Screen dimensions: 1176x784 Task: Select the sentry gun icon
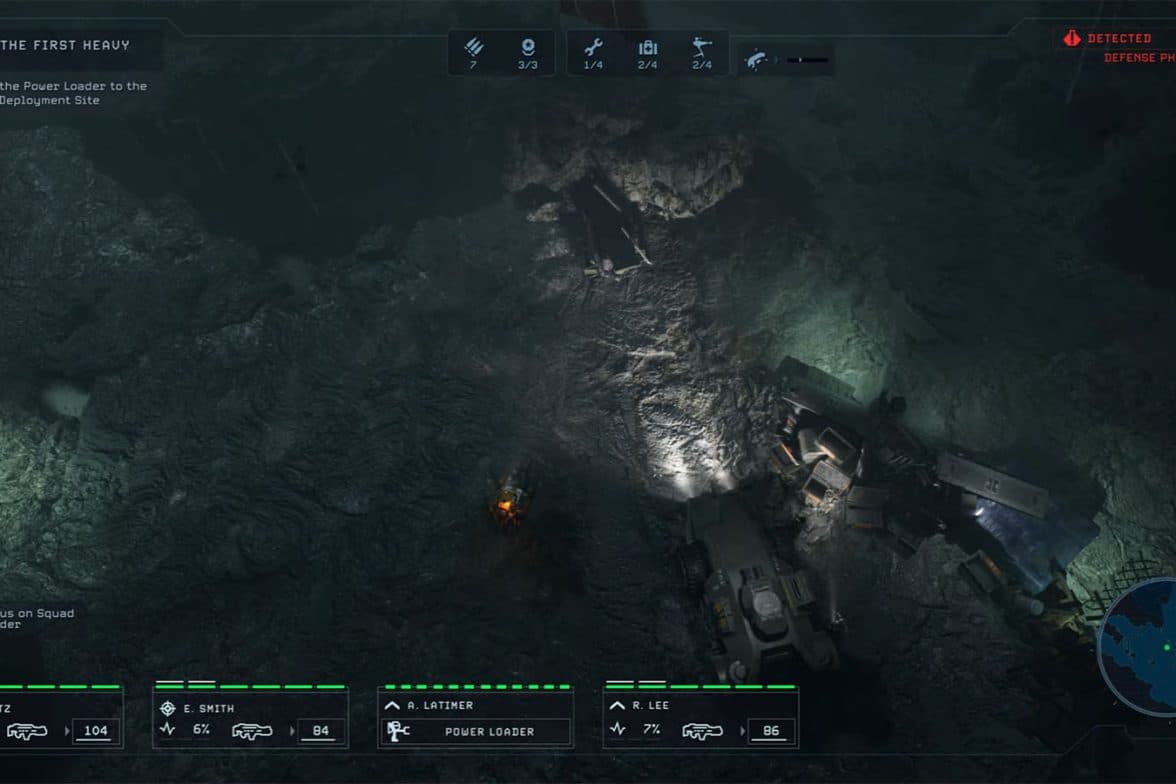tap(702, 47)
